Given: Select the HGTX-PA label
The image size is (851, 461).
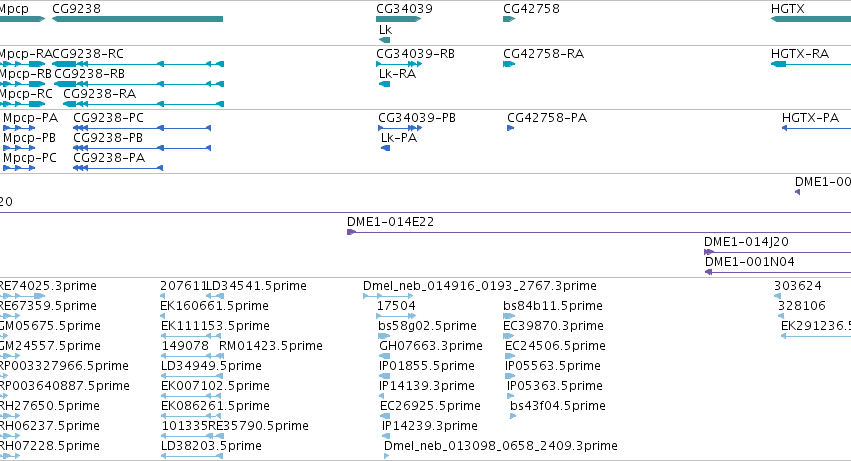Looking at the screenshot, I should click(810, 118).
